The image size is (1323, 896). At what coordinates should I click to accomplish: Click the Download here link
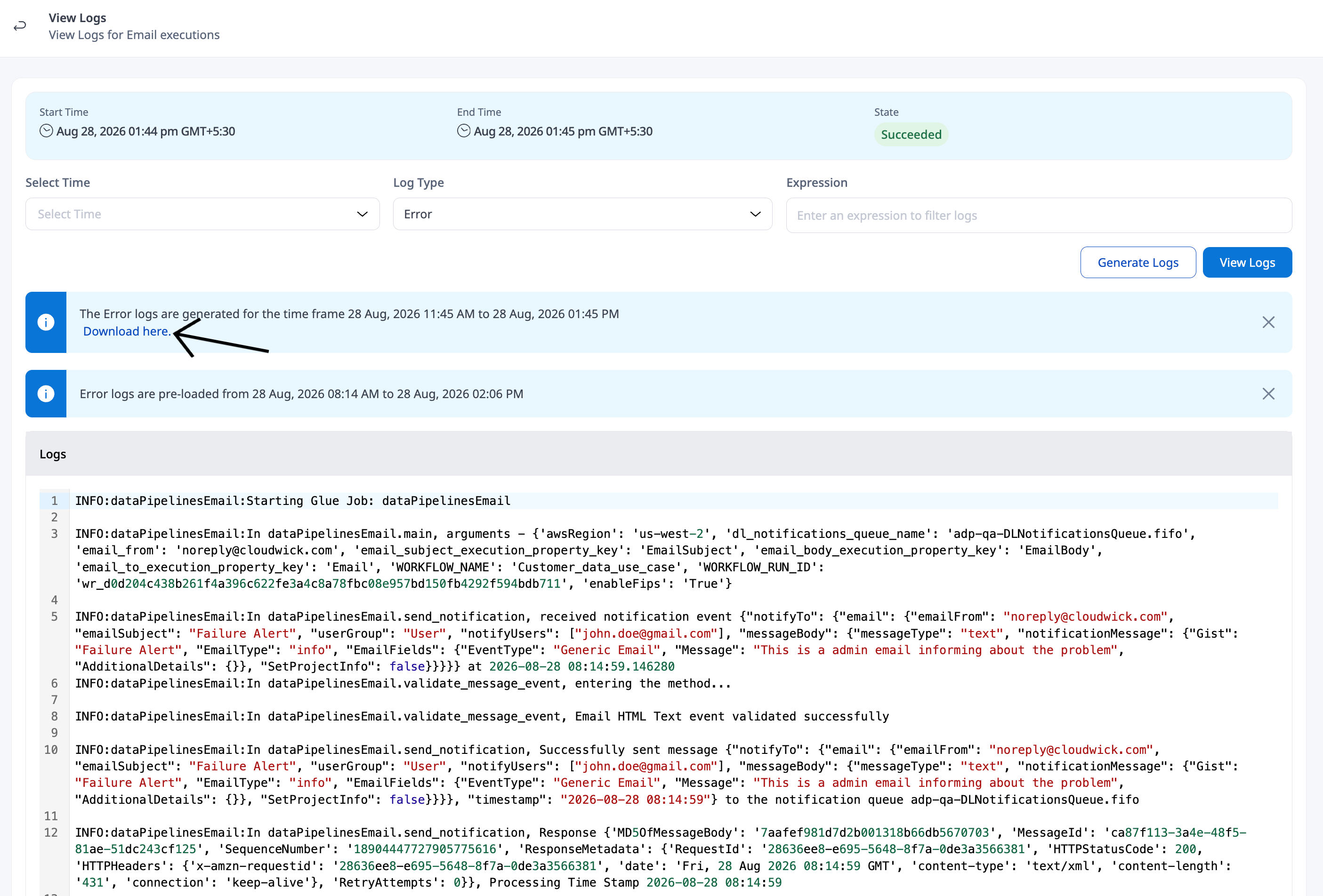click(126, 331)
